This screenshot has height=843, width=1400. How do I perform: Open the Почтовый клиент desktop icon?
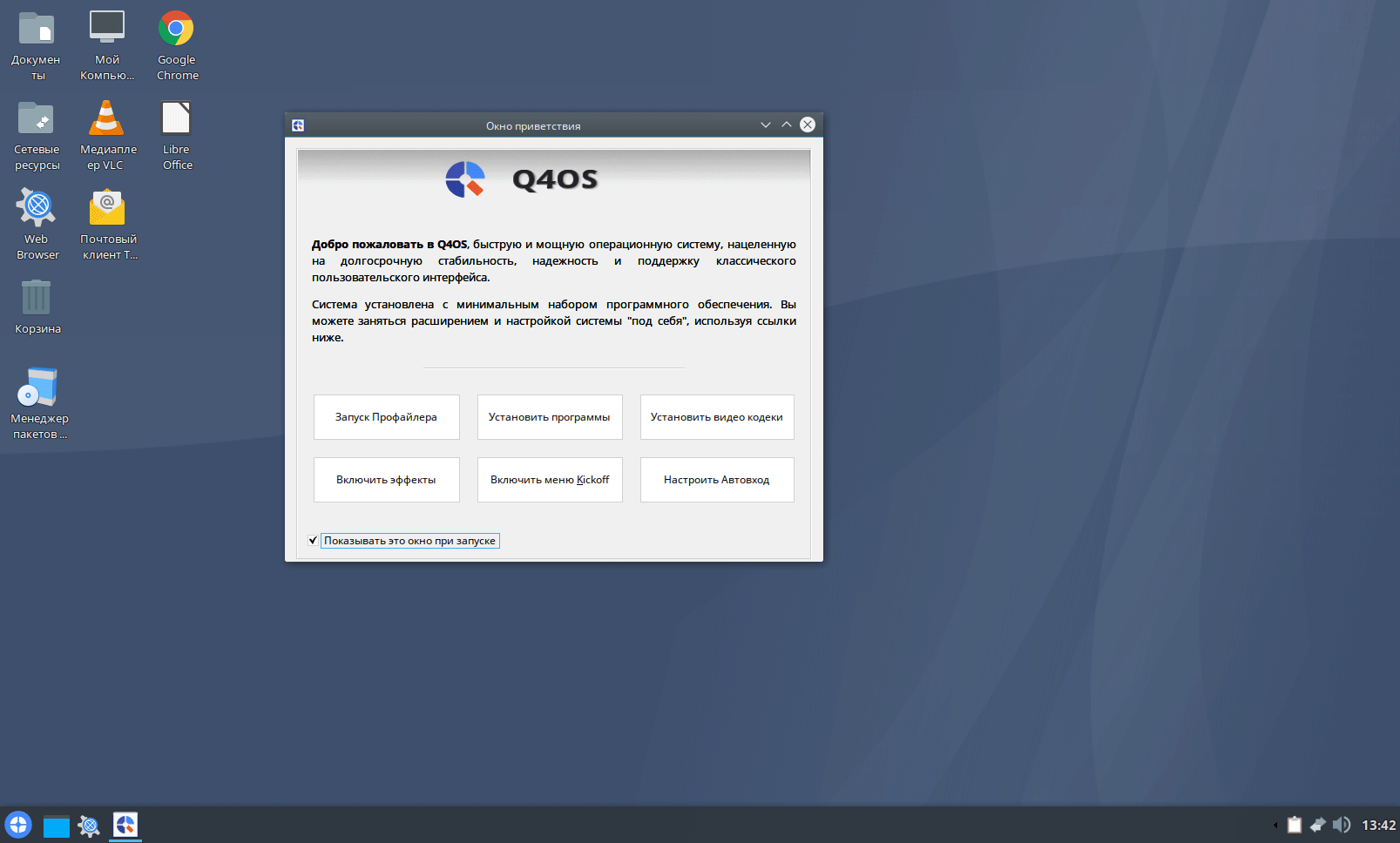coord(107,208)
